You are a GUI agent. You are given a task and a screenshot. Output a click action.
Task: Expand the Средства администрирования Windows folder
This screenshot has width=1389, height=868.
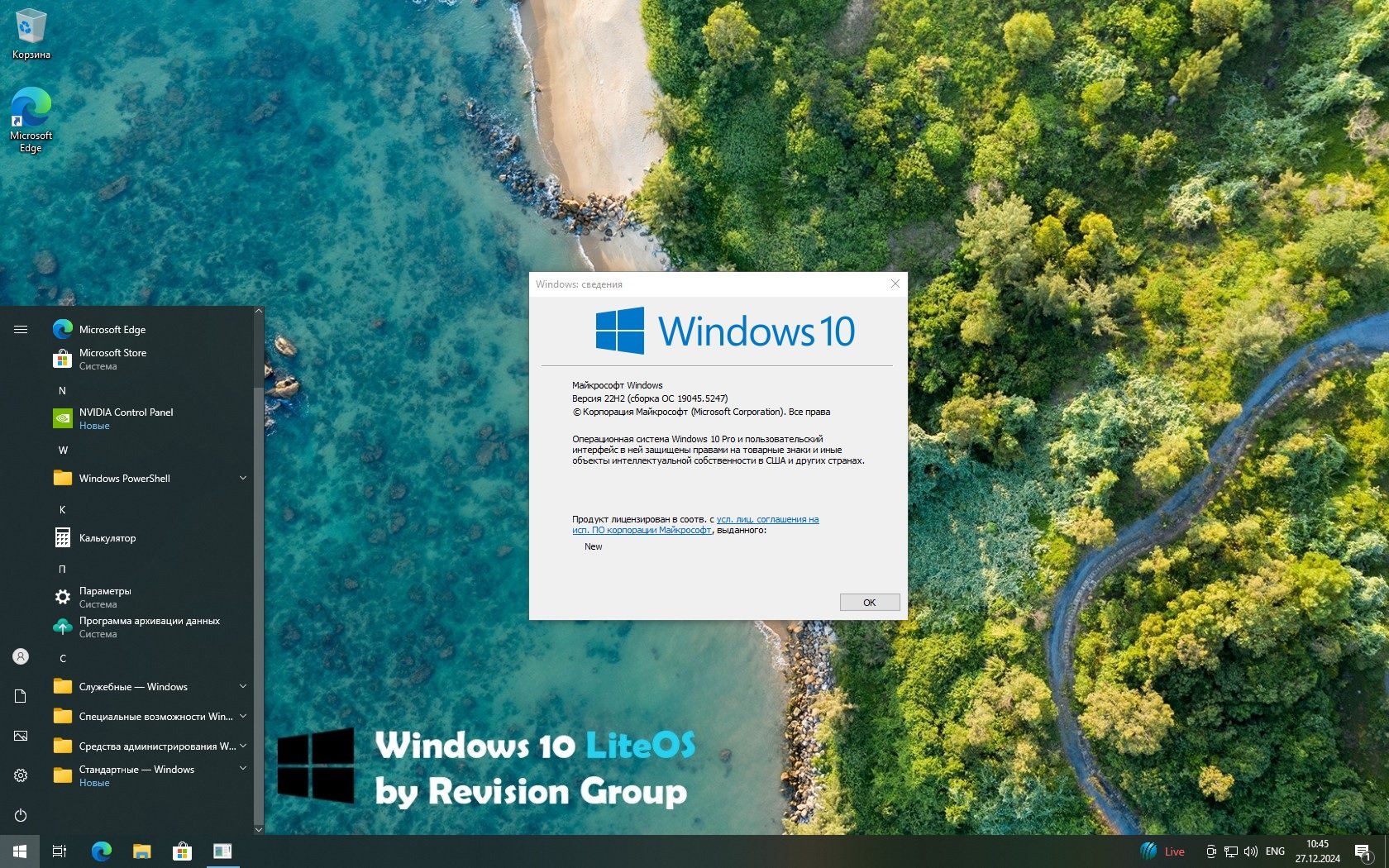click(149, 746)
